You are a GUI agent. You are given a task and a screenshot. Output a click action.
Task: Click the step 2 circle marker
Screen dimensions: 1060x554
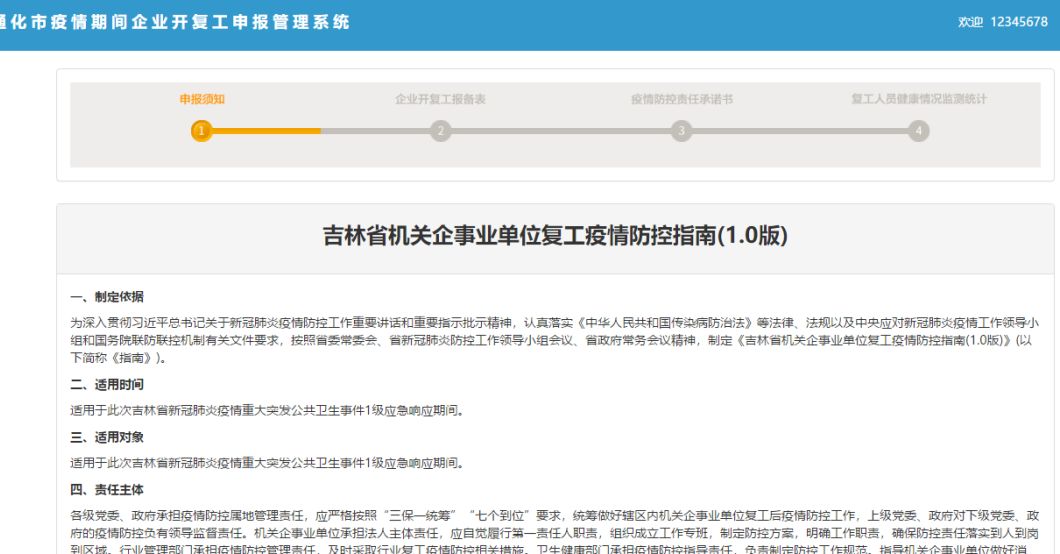[x=441, y=130]
